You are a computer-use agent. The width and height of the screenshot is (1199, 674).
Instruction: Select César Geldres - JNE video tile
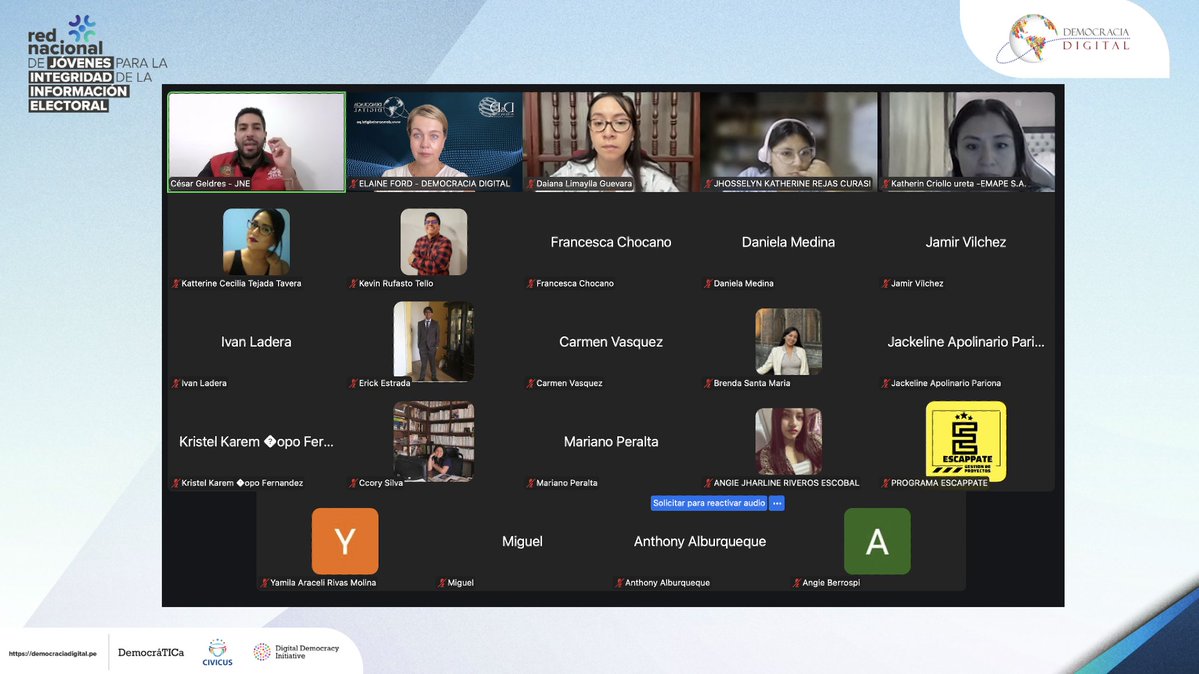256,142
